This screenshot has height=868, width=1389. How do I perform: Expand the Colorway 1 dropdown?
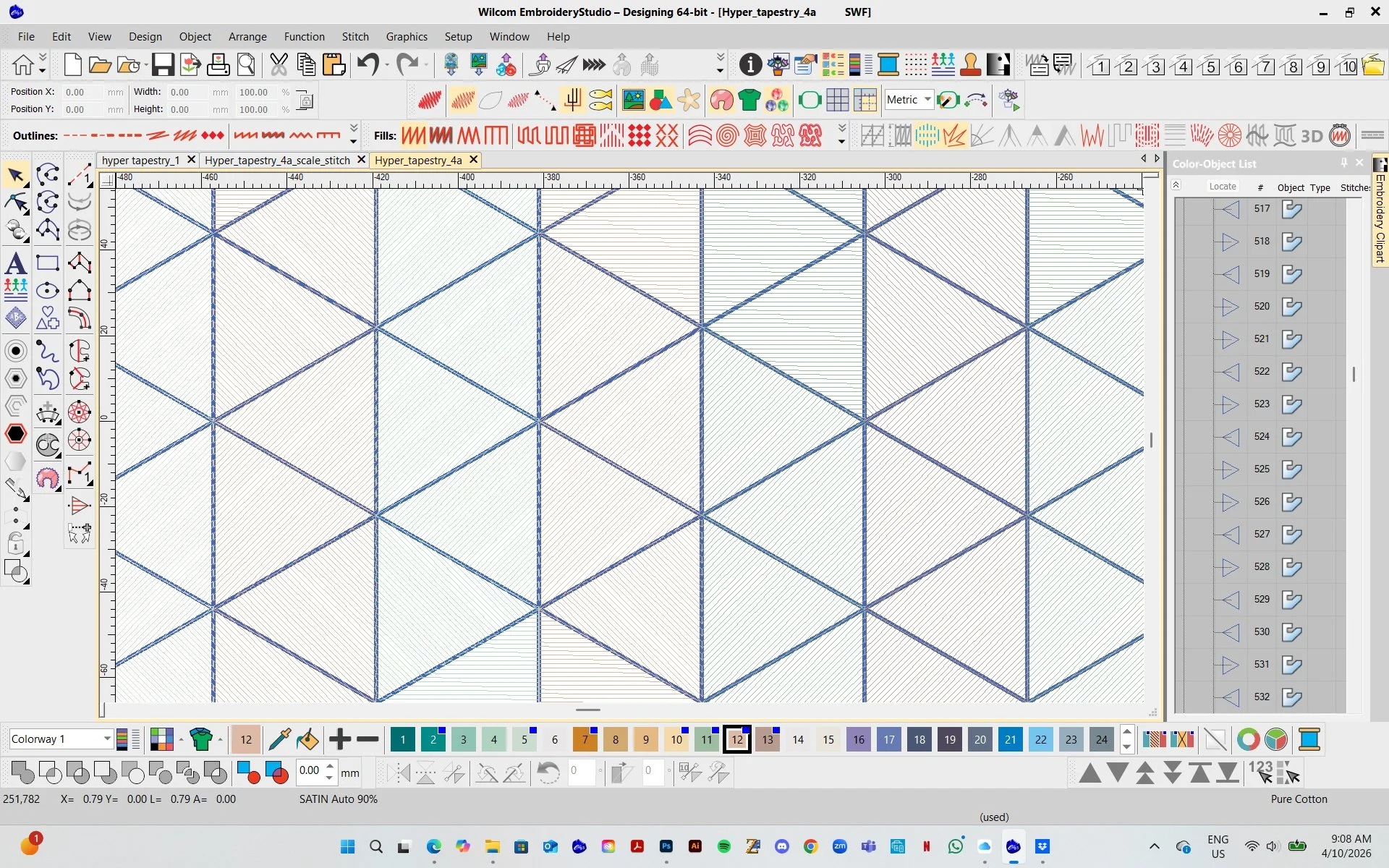(x=107, y=739)
